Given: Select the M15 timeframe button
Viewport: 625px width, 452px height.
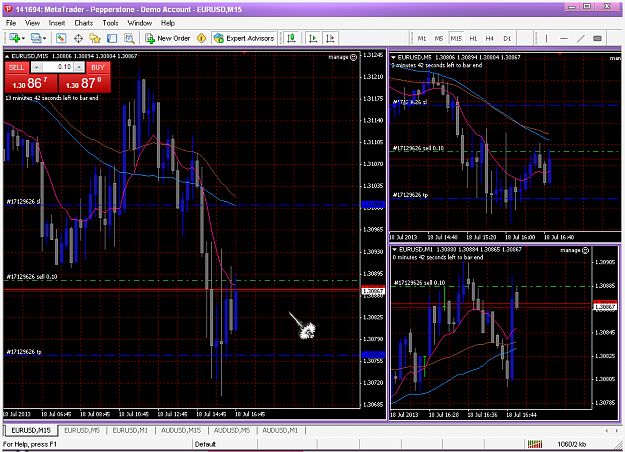Looking at the screenshot, I should point(456,39).
